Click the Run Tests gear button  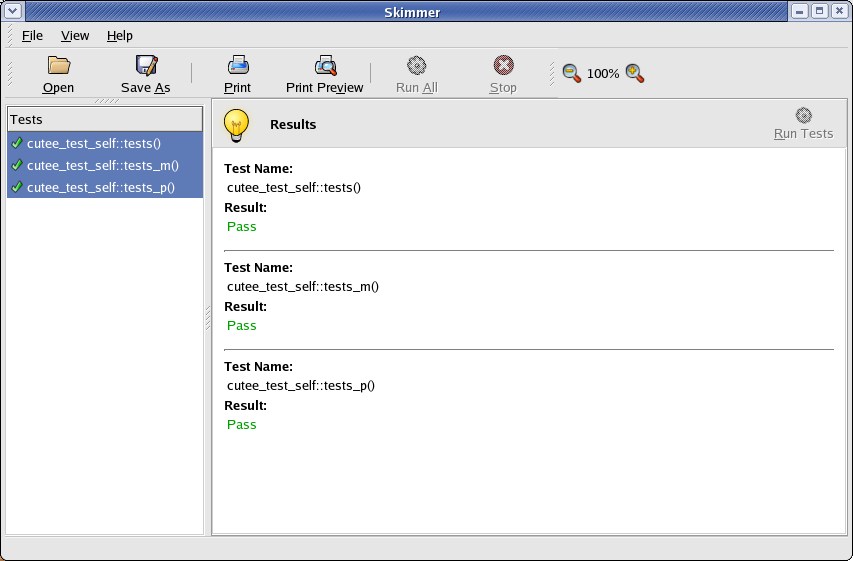pyautogui.click(x=803, y=124)
